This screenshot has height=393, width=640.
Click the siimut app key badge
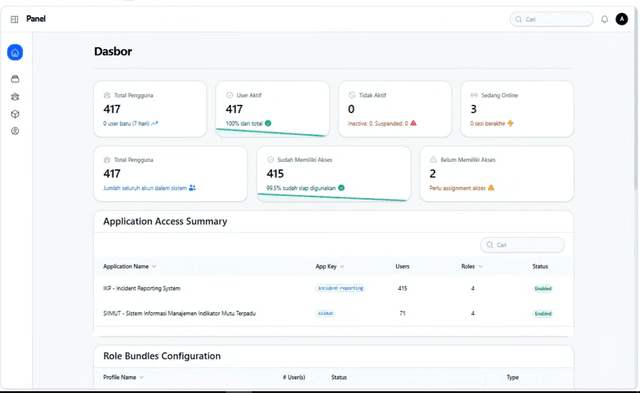click(x=325, y=313)
